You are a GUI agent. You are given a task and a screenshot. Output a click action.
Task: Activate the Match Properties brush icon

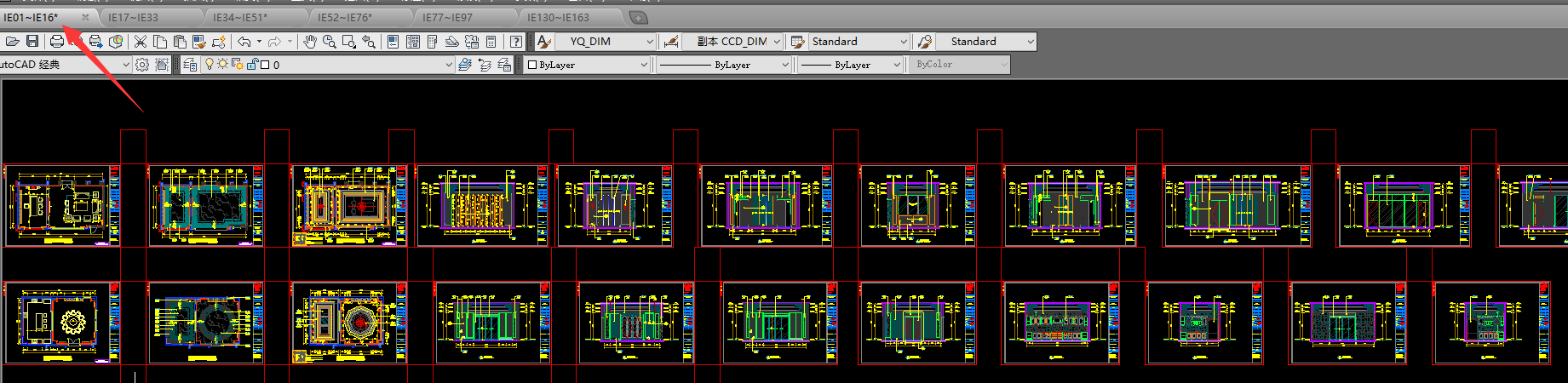point(199,41)
